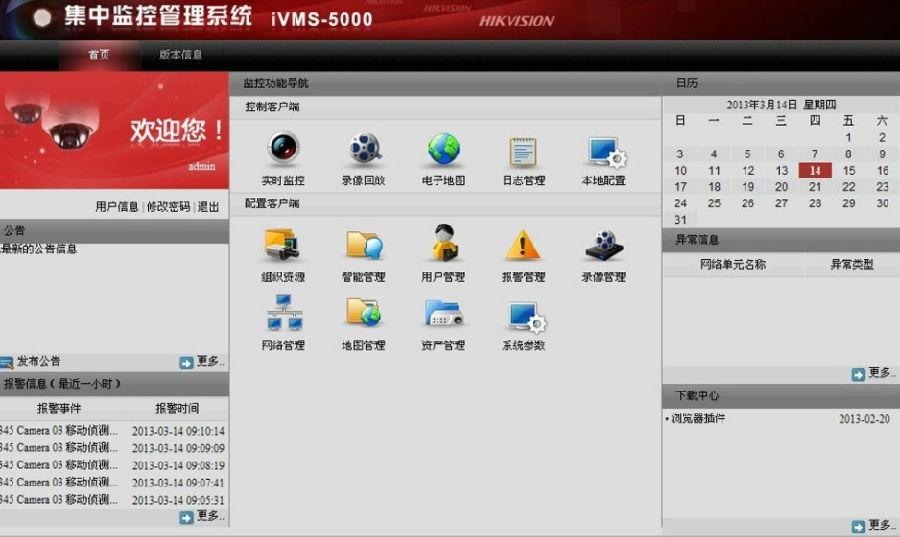The image size is (900, 537).
Task: Open alarm row at 09:08:19
Action: pyautogui.click(x=112, y=465)
